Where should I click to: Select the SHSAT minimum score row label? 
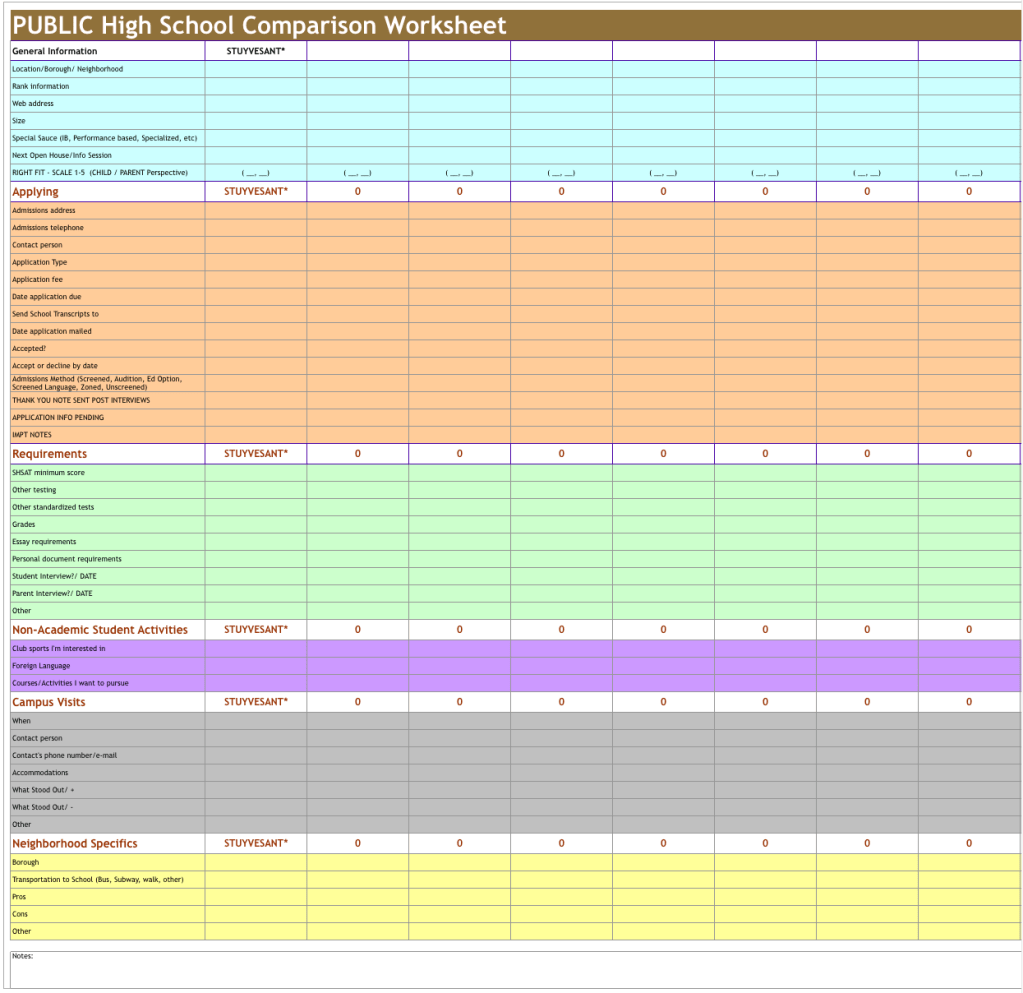click(48, 472)
